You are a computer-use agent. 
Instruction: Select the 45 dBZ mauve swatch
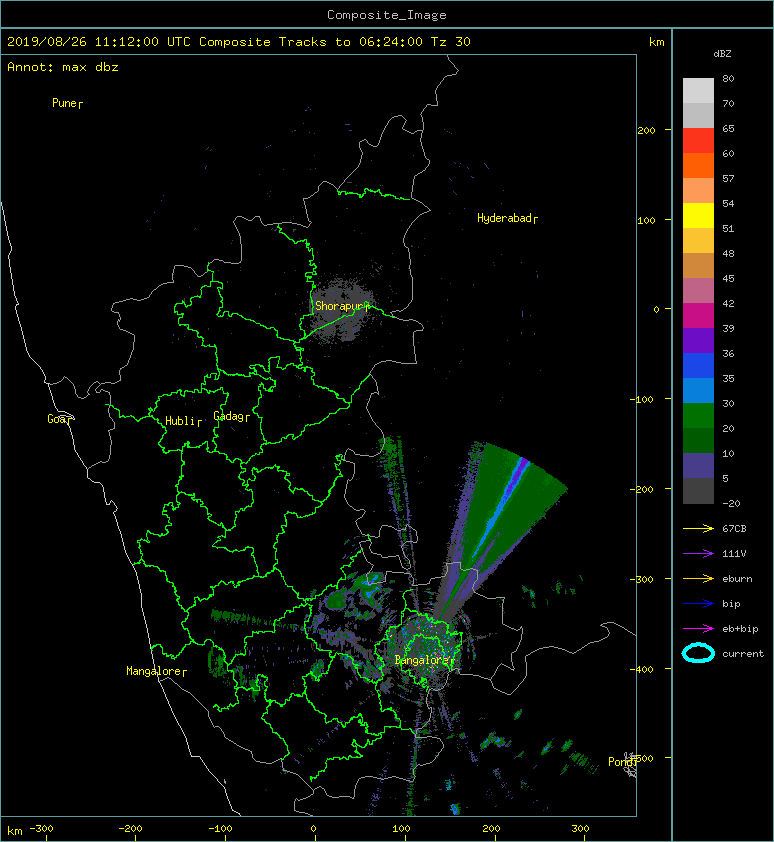click(x=698, y=291)
